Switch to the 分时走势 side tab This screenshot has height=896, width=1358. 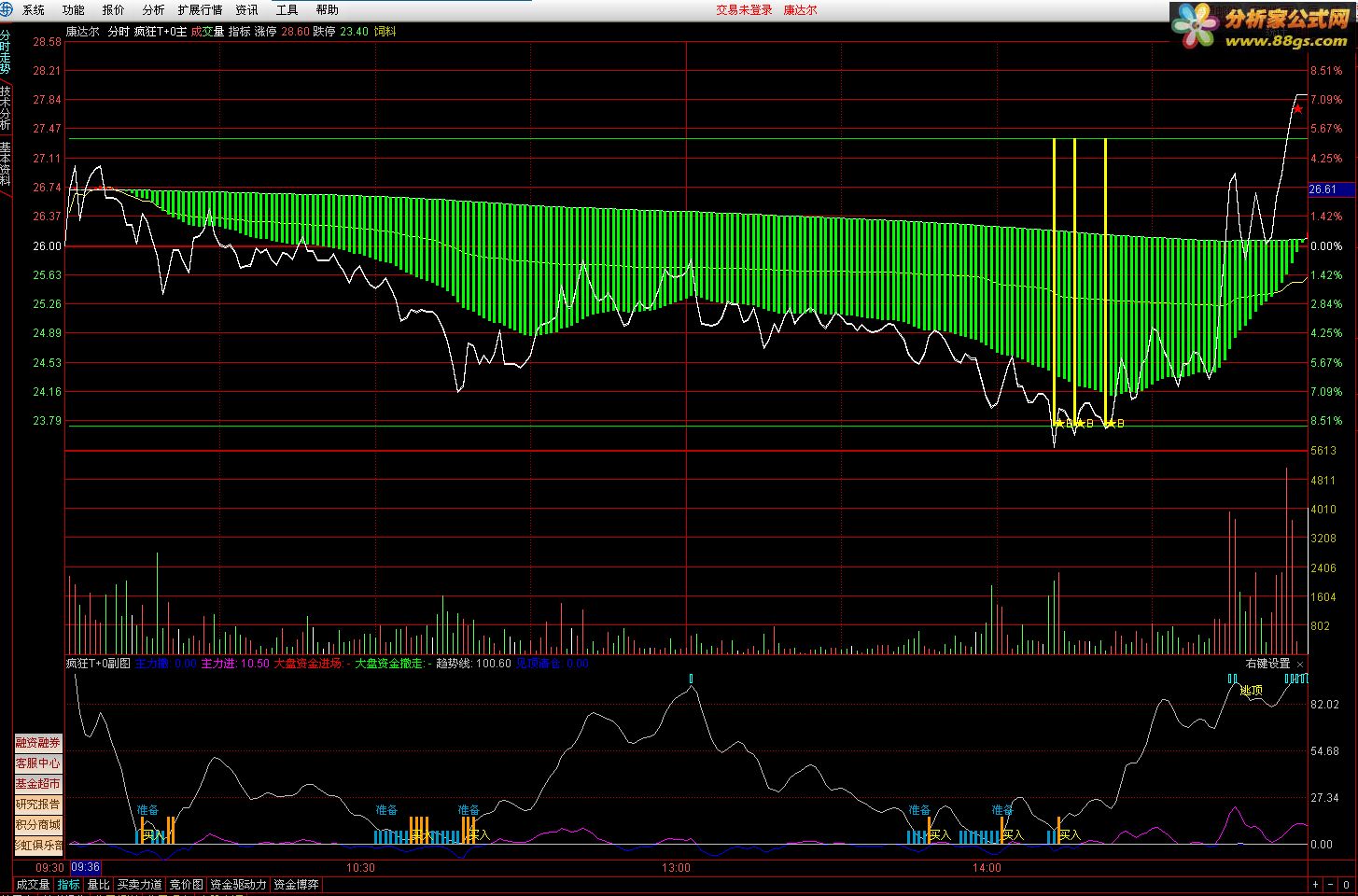point(6,52)
